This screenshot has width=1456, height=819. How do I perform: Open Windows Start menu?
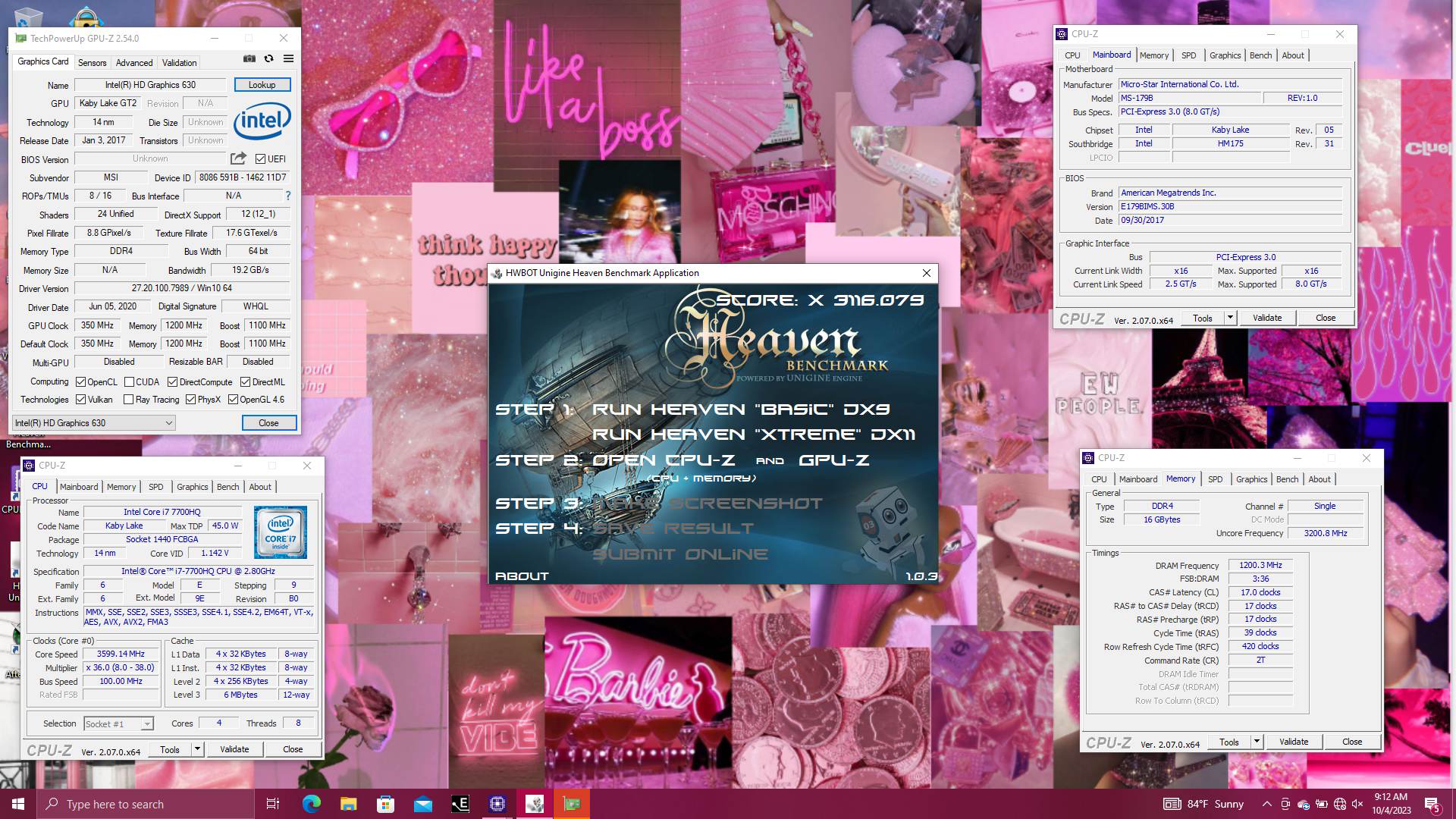[x=18, y=804]
